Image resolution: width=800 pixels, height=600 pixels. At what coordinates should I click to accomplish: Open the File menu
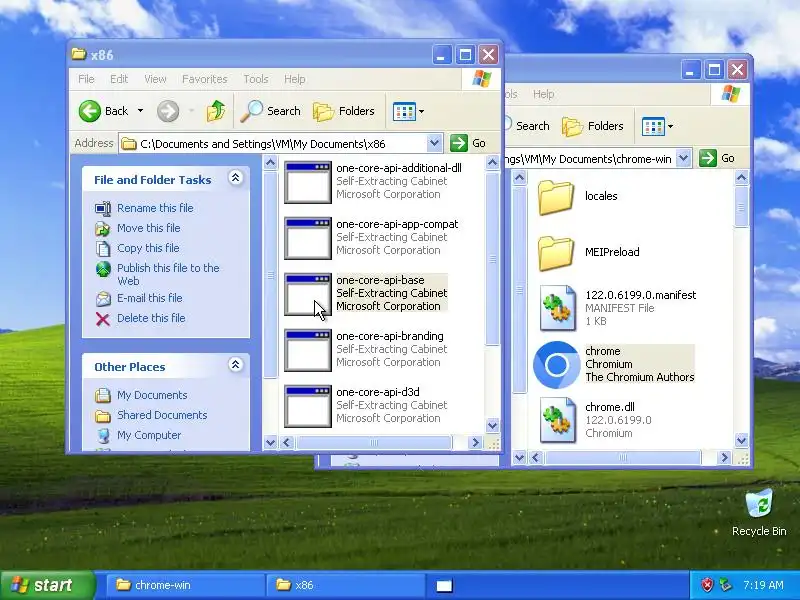86,79
